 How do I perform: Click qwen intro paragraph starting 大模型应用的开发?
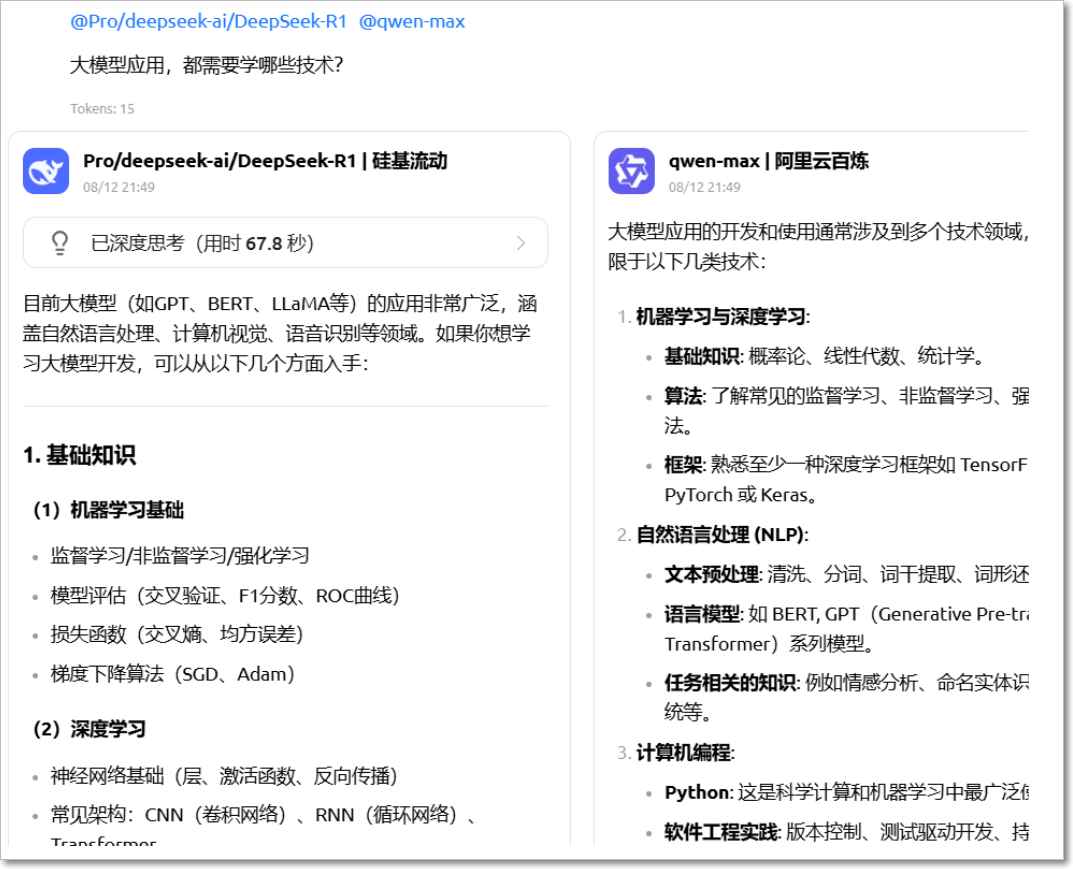(x=818, y=246)
